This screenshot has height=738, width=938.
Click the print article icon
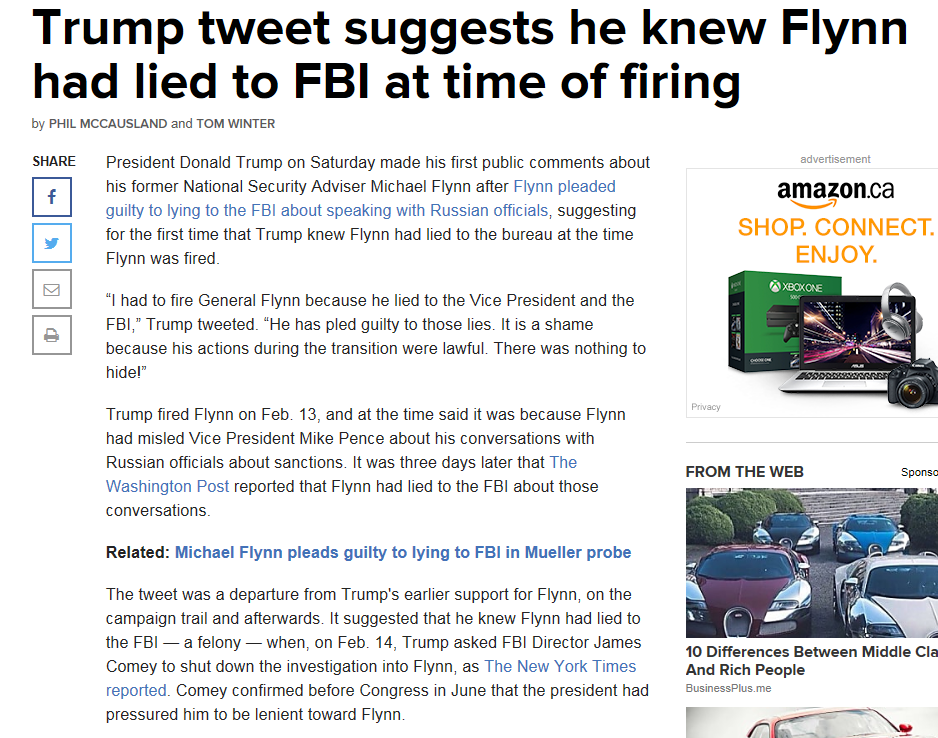52,335
